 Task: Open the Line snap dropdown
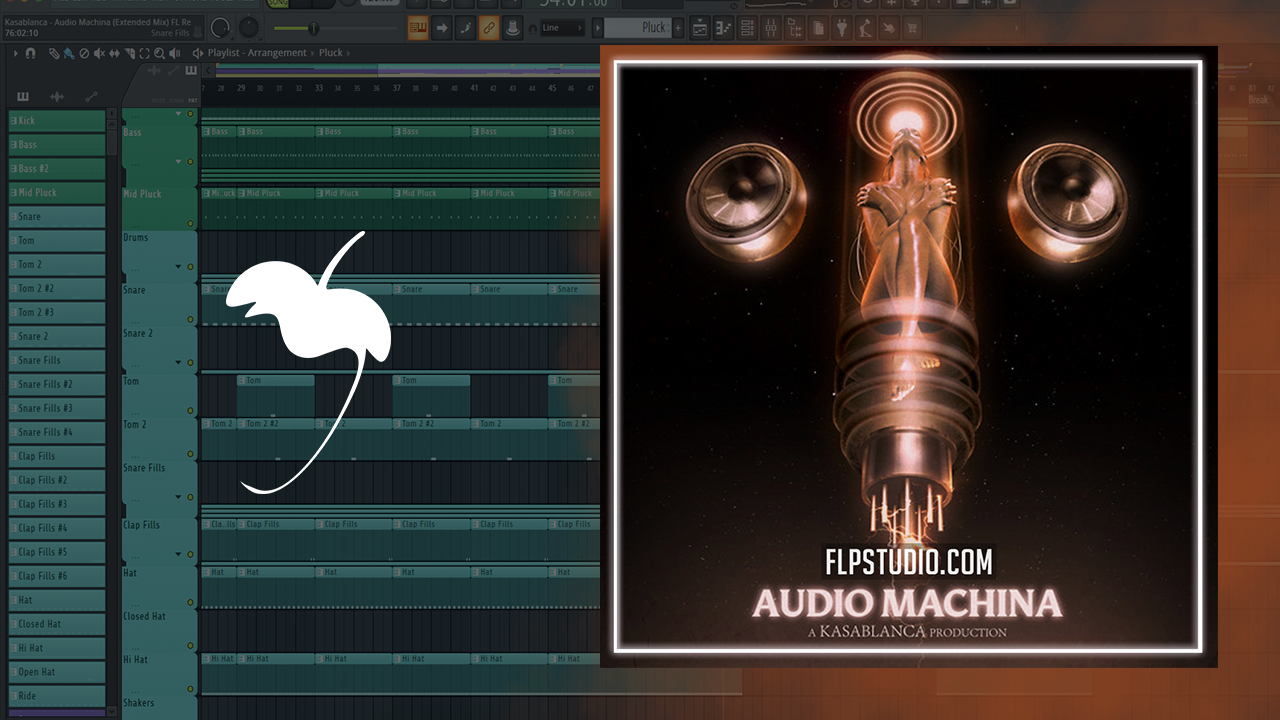[x=564, y=28]
